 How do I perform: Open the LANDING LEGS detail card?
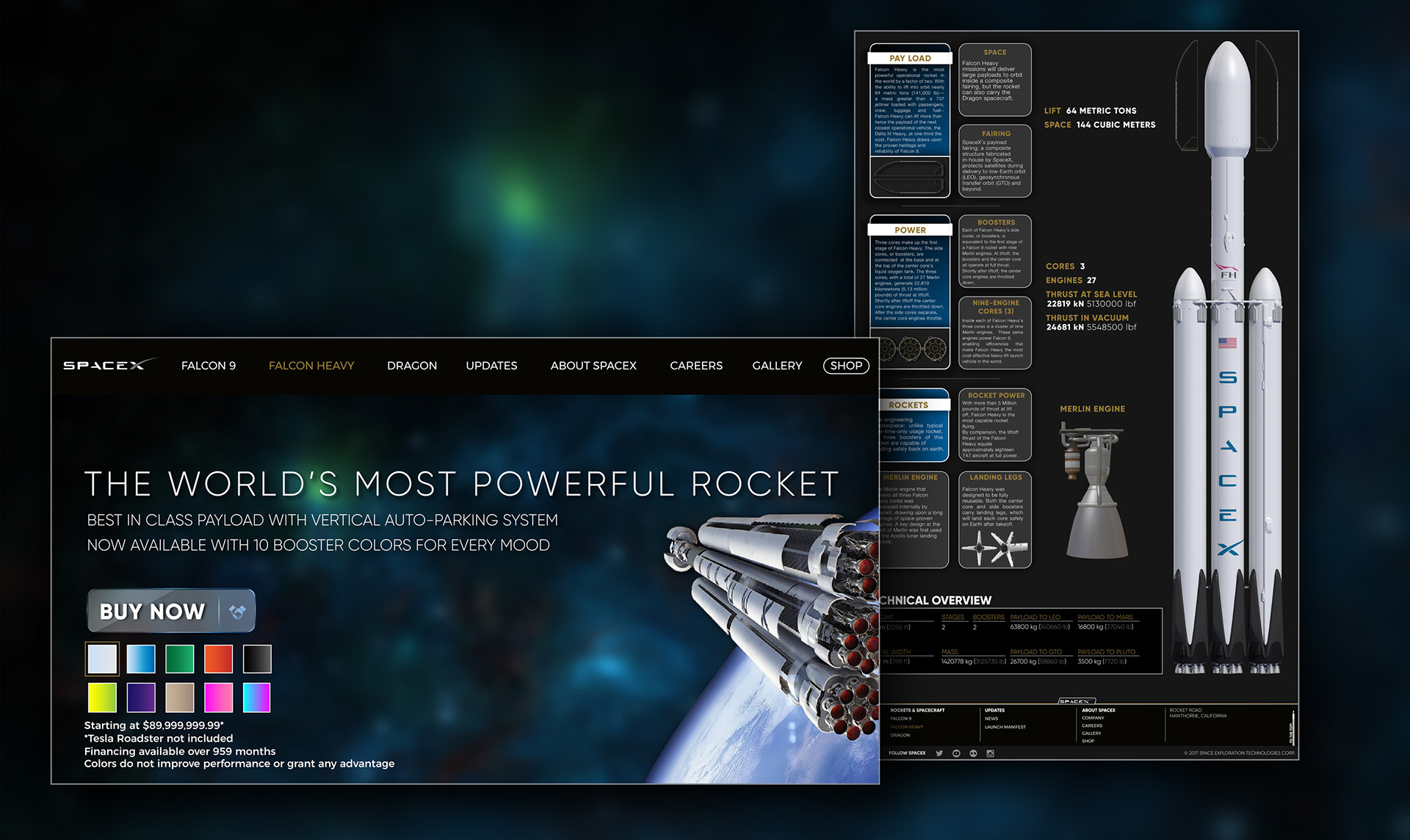click(995, 520)
